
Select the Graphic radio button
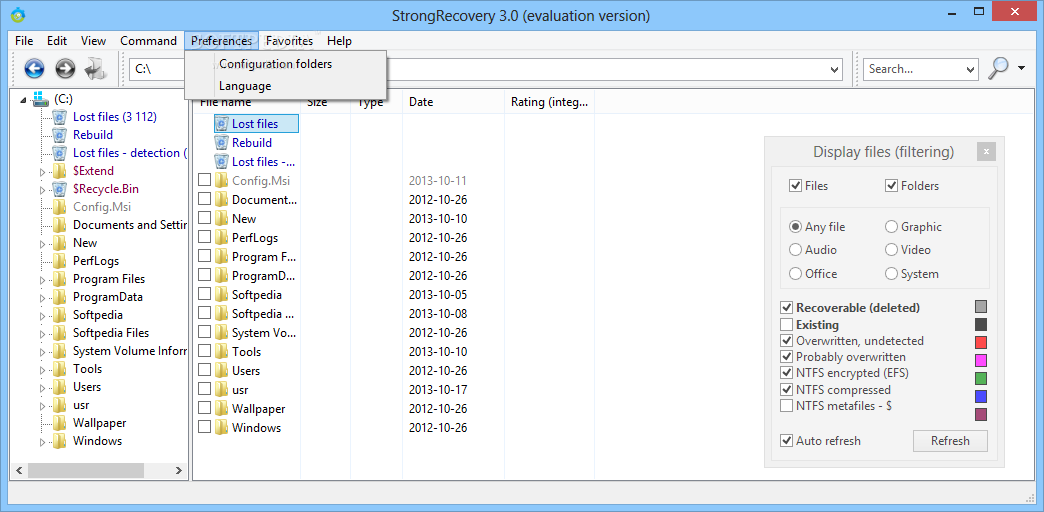point(892,227)
